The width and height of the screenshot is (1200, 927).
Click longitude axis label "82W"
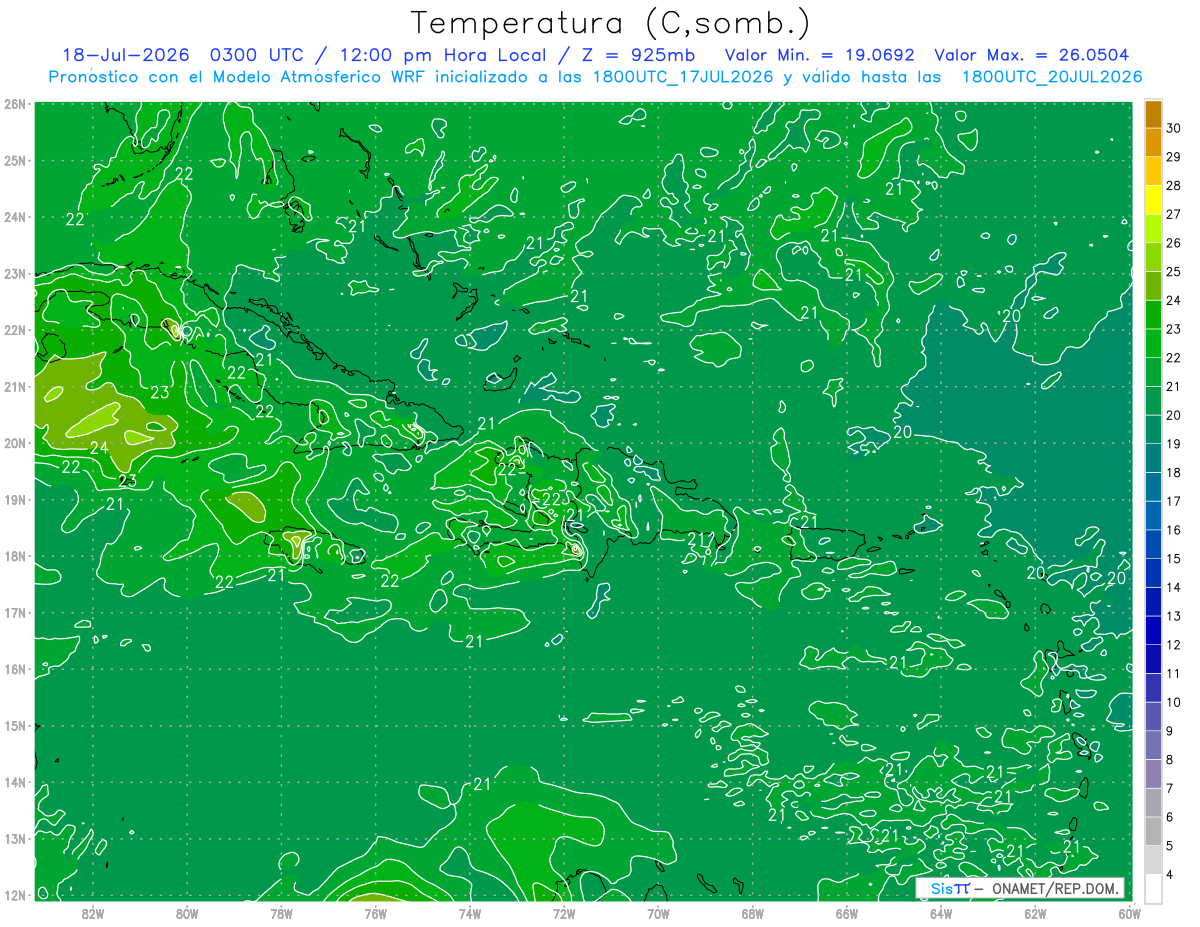(x=93, y=913)
